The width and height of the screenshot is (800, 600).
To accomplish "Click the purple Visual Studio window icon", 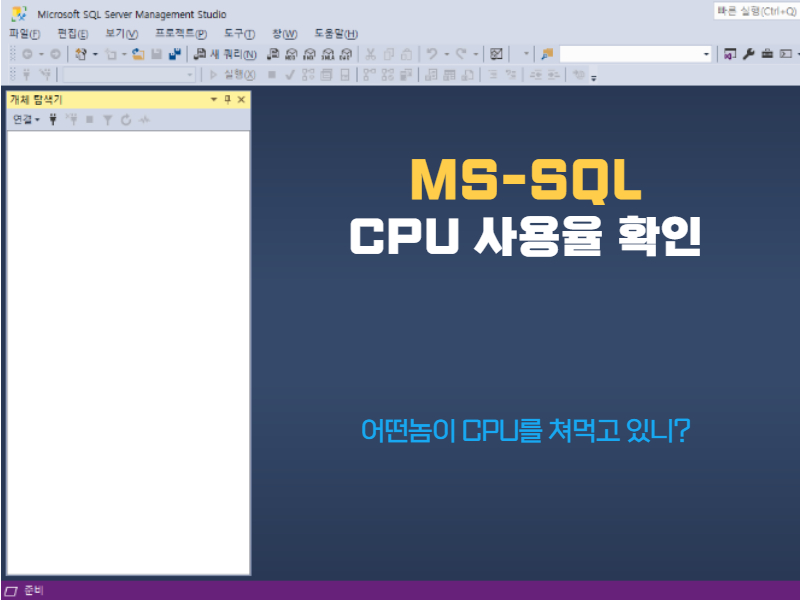I will pyautogui.click(x=730, y=54).
